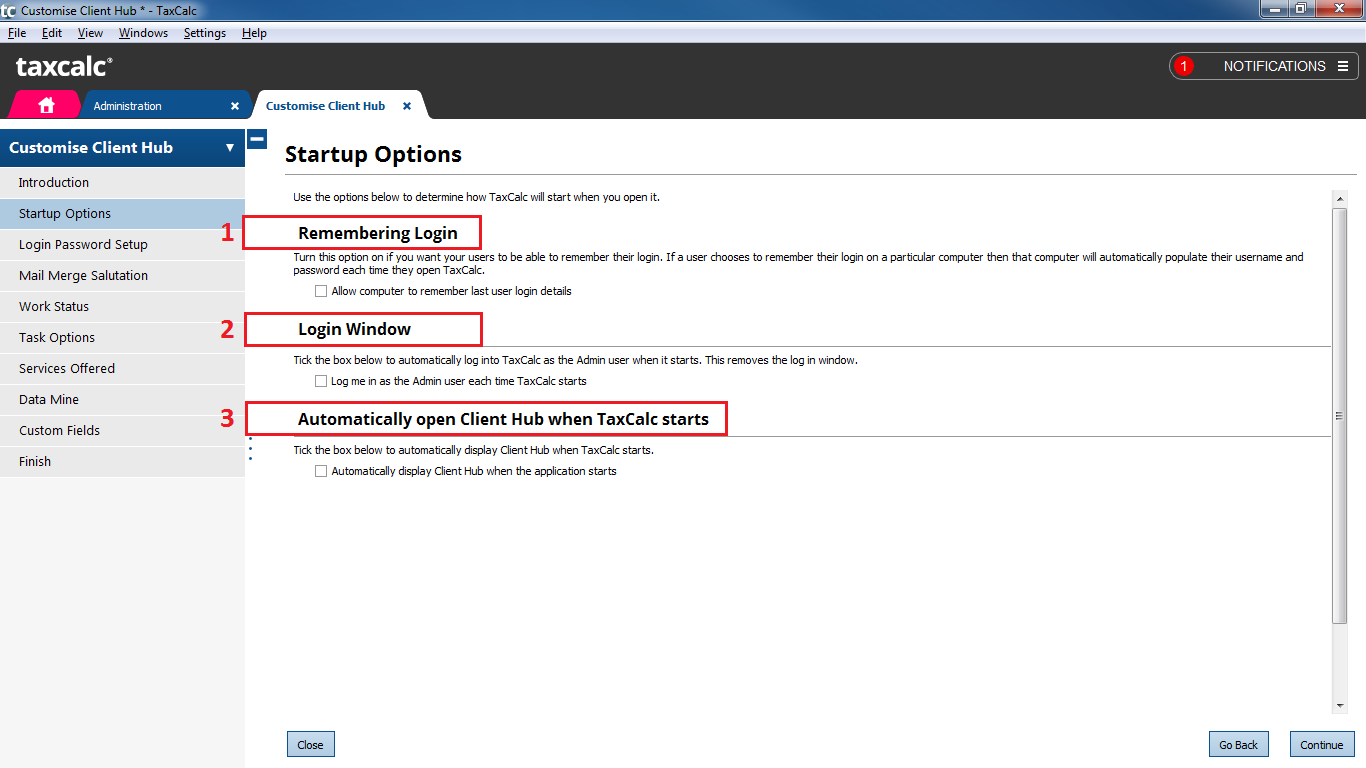Image resolution: width=1366 pixels, height=768 pixels.
Task: Open Mail Merge Salutation step
Action: (x=122, y=276)
